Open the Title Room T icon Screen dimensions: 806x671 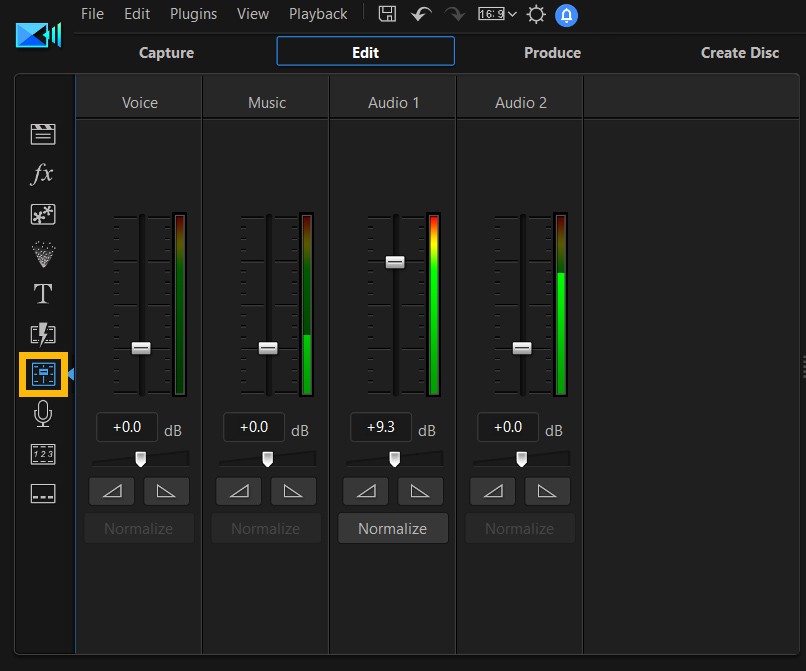pyautogui.click(x=43, y=294)
